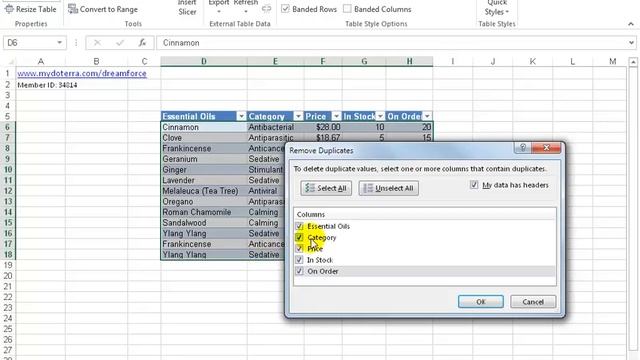The image size is (640, 360).
Task: Open the Quick Styles gallery
Action: (x=497, y=8)
